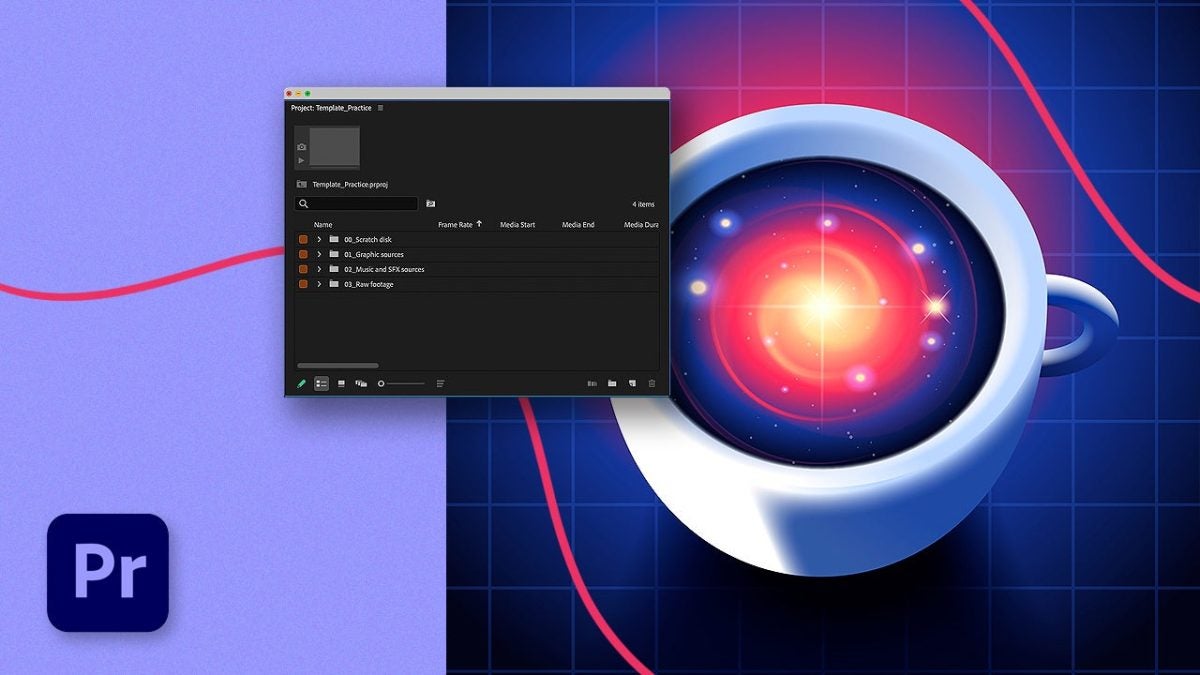Click the Clear (trash) icon to delete
The width and height of the screenshot is (1200, 675).
coord(650,383)
